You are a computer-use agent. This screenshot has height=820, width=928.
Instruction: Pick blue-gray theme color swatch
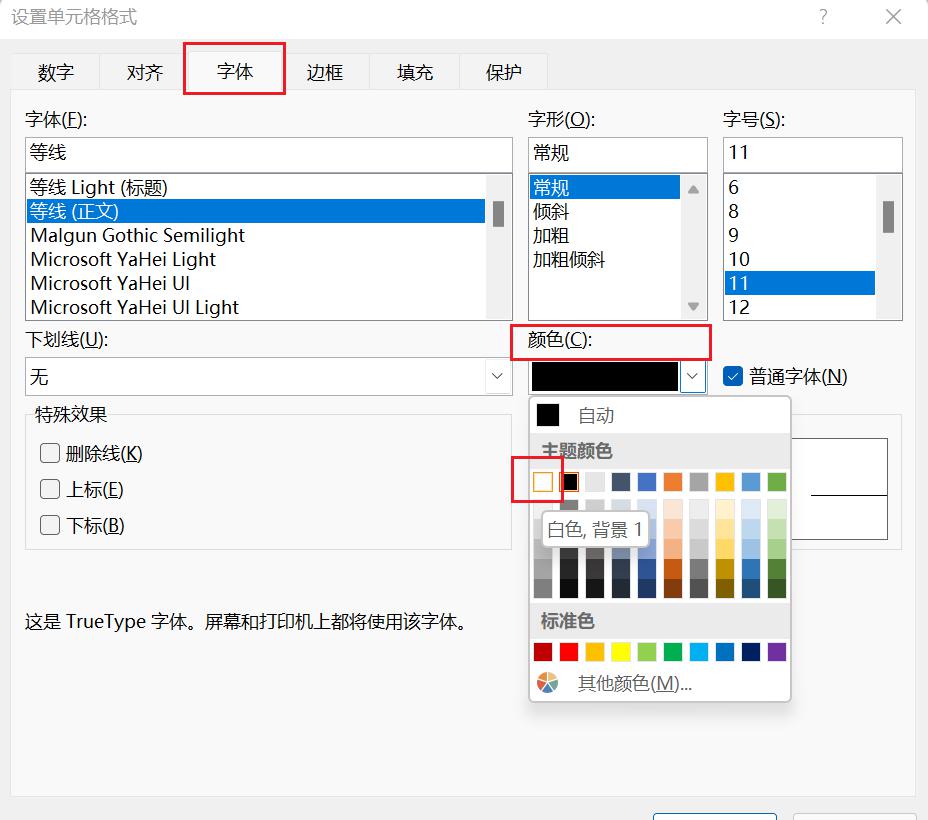pyautogui.click(x=621, y=482)
